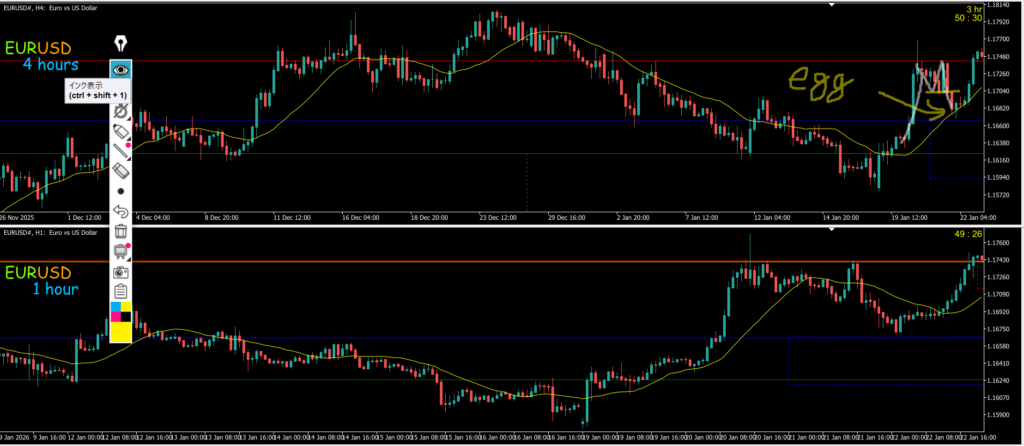Select the straight line pen tool
This screenshot has width=1024, height=446.
tap(121, 151)
